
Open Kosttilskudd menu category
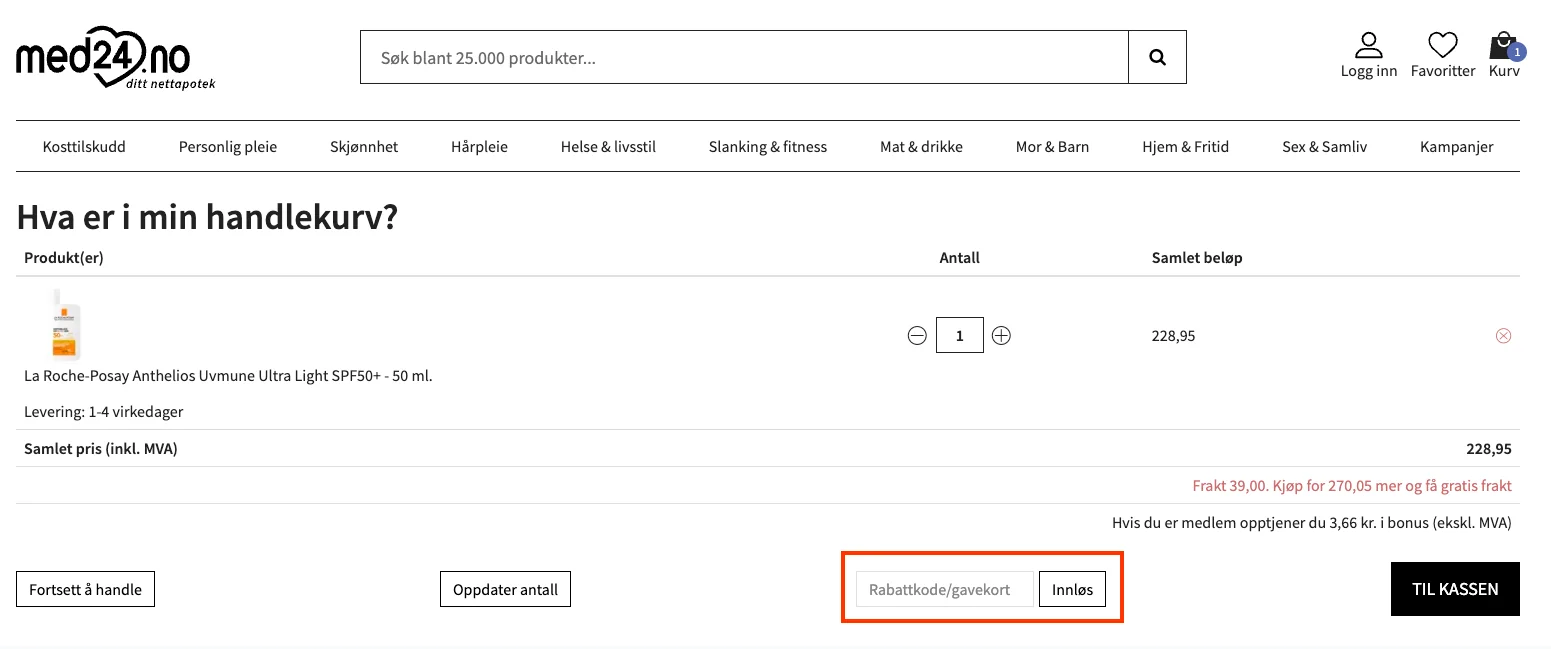(84, 146)
